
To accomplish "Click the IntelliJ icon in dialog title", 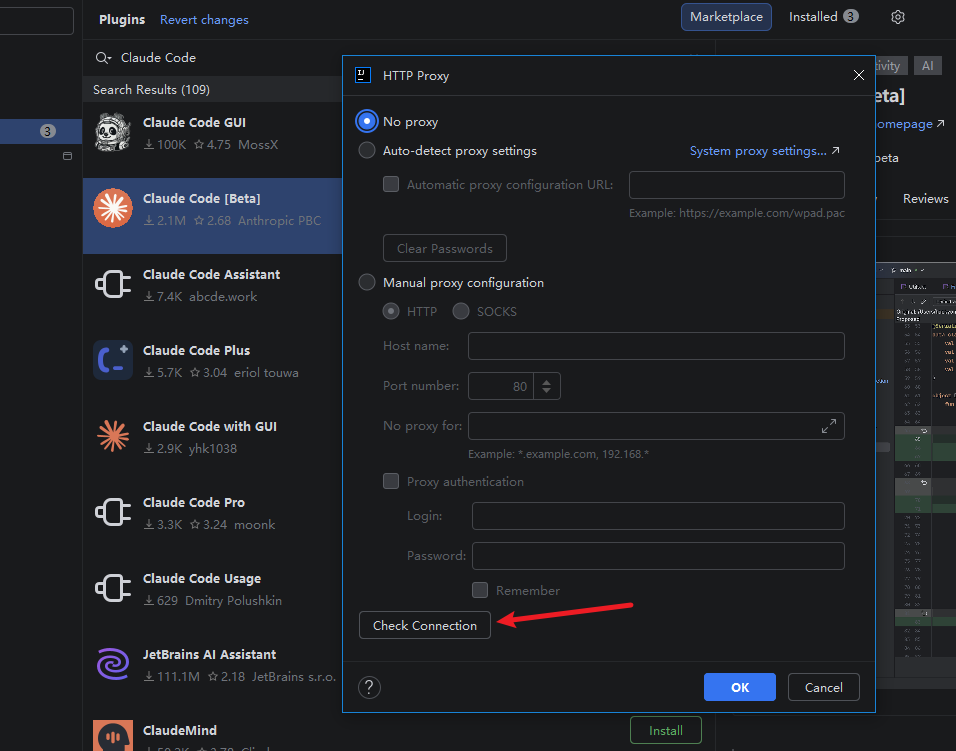I will coord(363,75).
